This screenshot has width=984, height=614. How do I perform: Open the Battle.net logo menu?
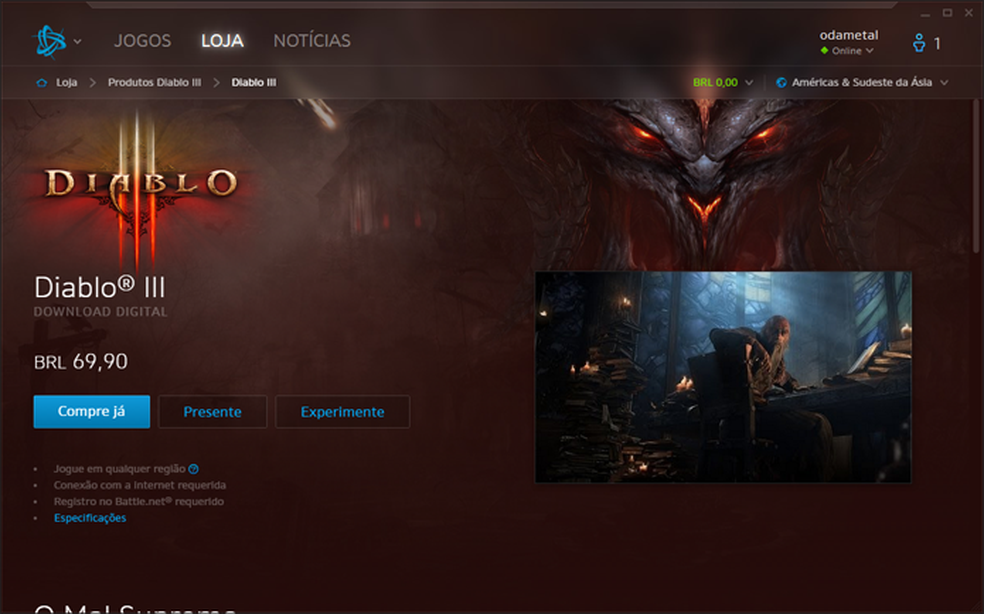50,41
